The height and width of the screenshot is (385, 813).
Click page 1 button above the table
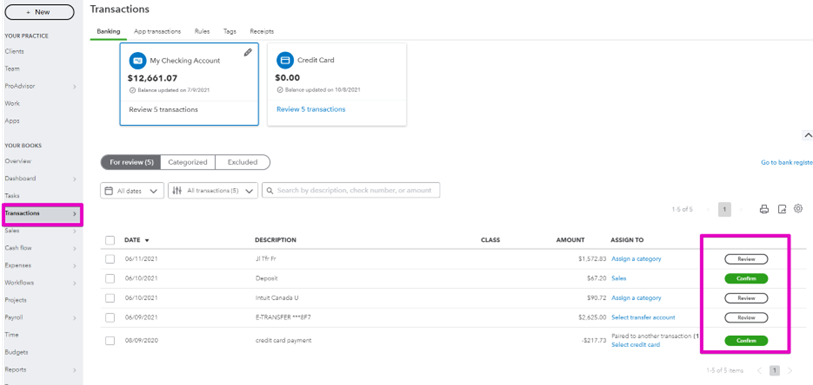pos(724,209)
